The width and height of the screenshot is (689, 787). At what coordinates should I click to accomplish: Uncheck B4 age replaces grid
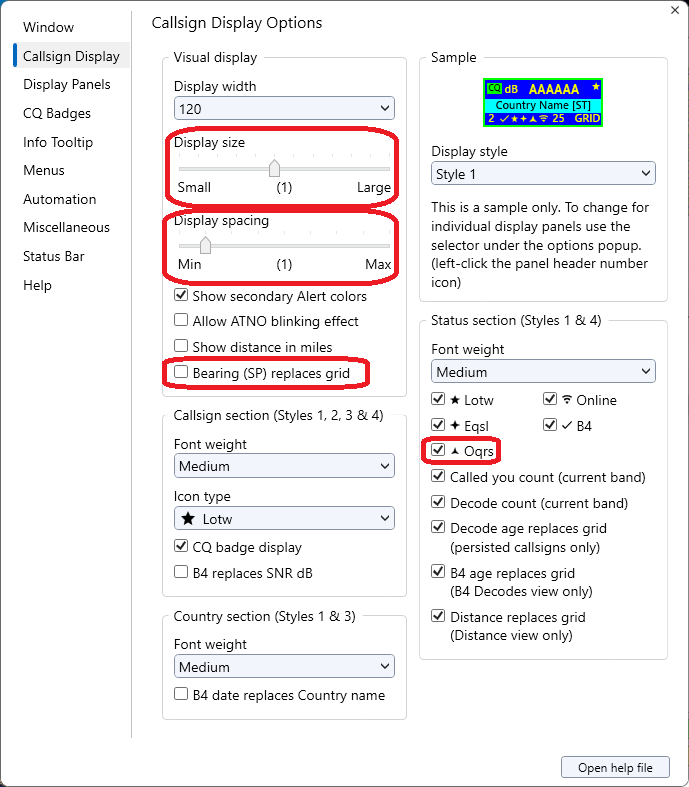pos(438,572)
